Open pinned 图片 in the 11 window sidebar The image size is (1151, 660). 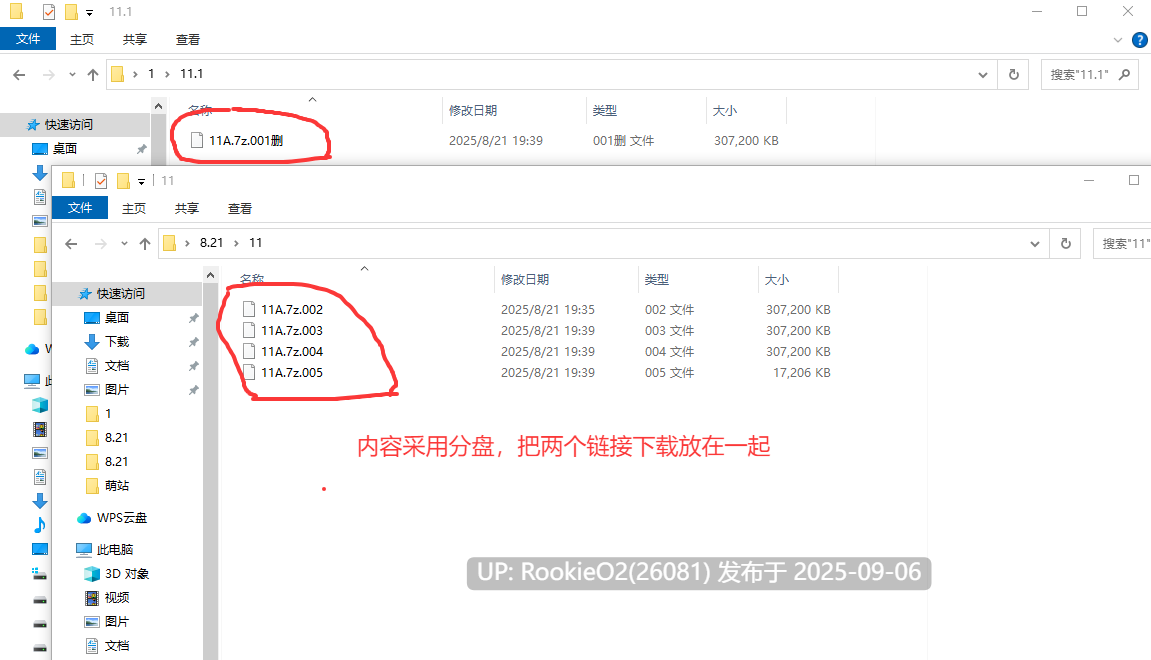(x=117, y=389)
